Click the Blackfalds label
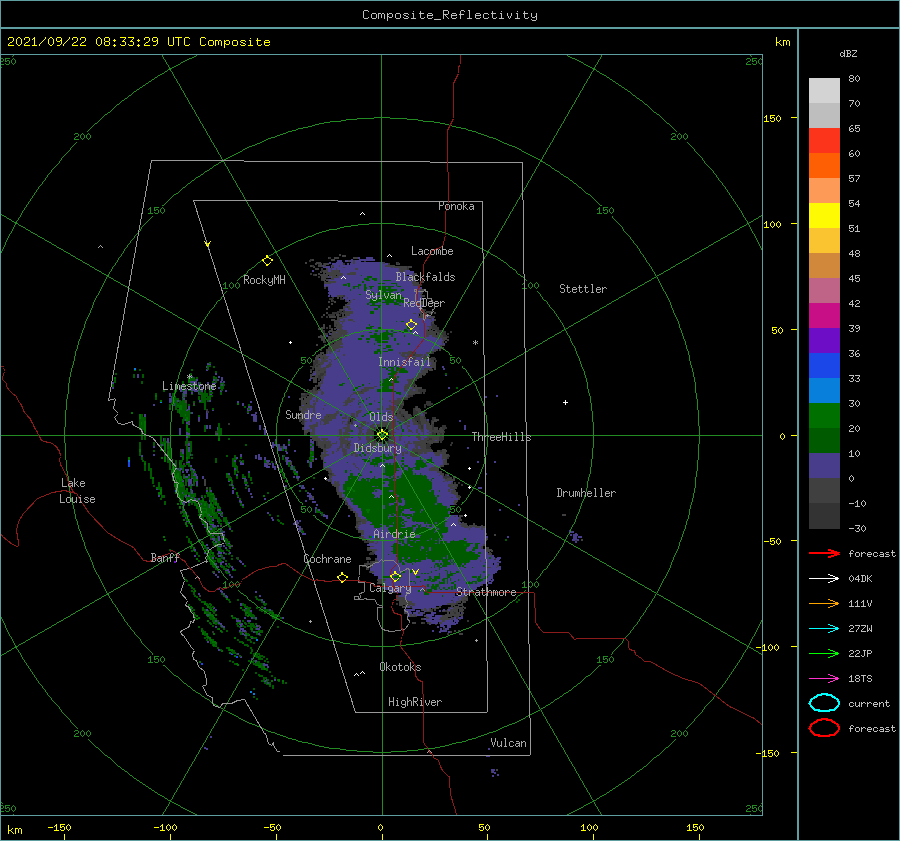Screen dimensions: 900x841 tap(425, 277)
